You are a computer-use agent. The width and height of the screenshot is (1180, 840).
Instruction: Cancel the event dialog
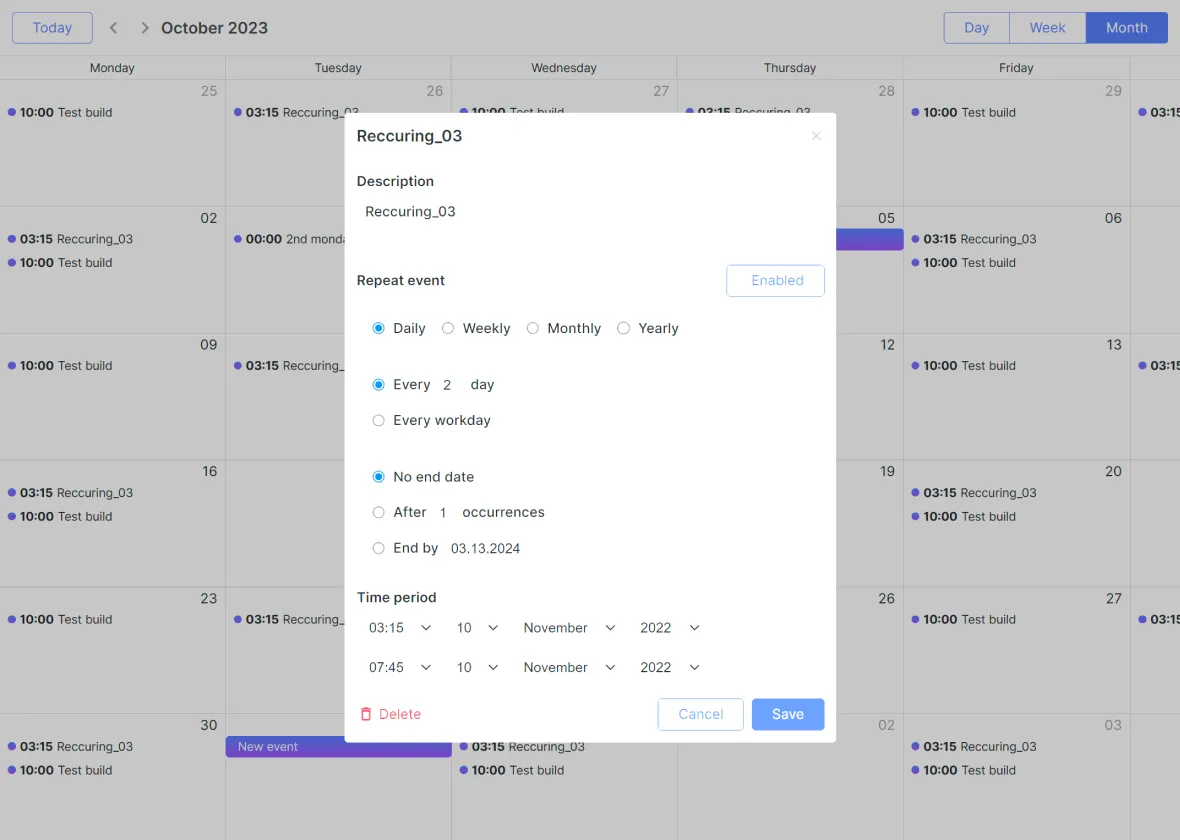point(701,714)
